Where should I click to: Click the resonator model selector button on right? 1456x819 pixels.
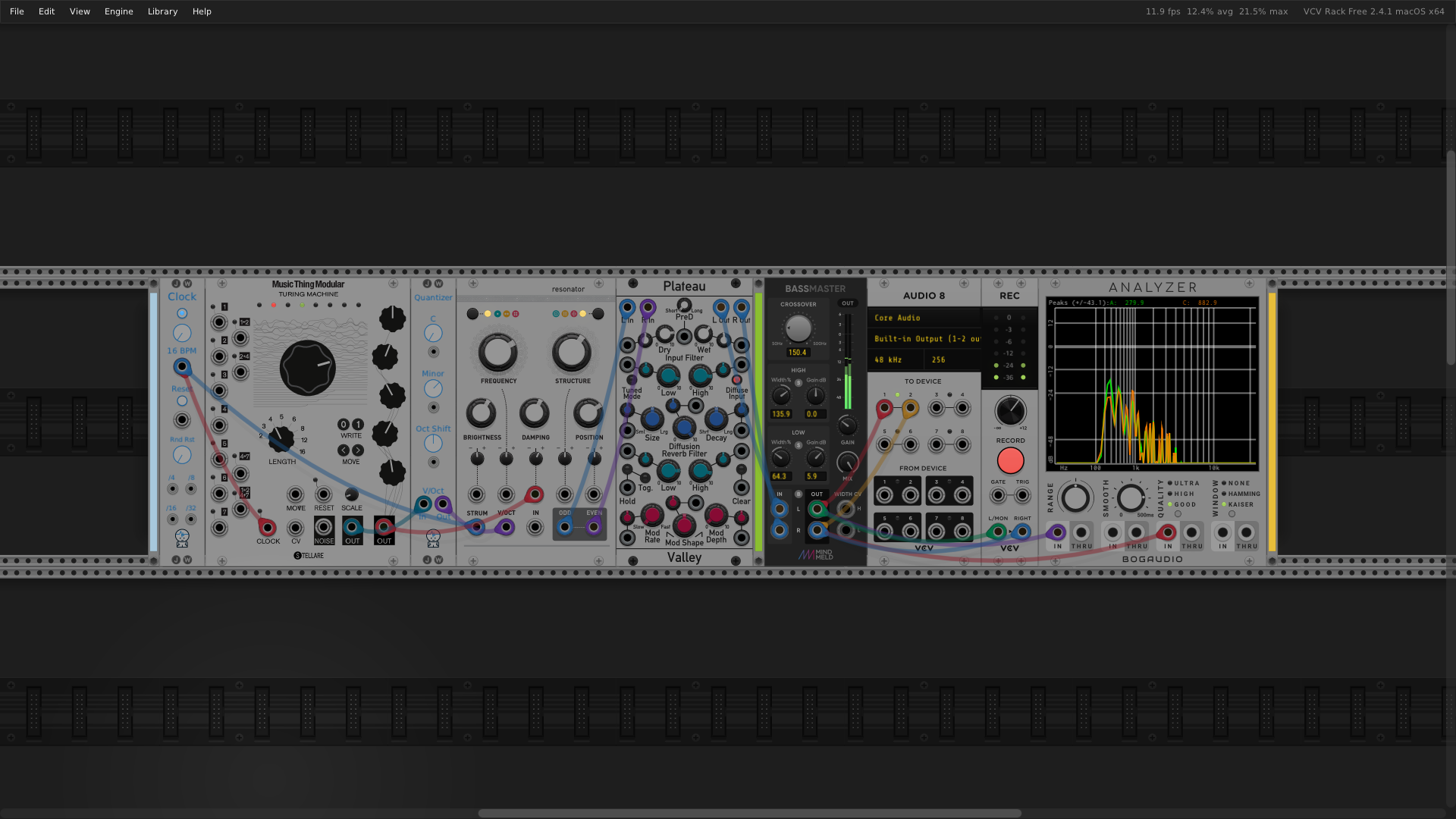(x=598, y=314)
